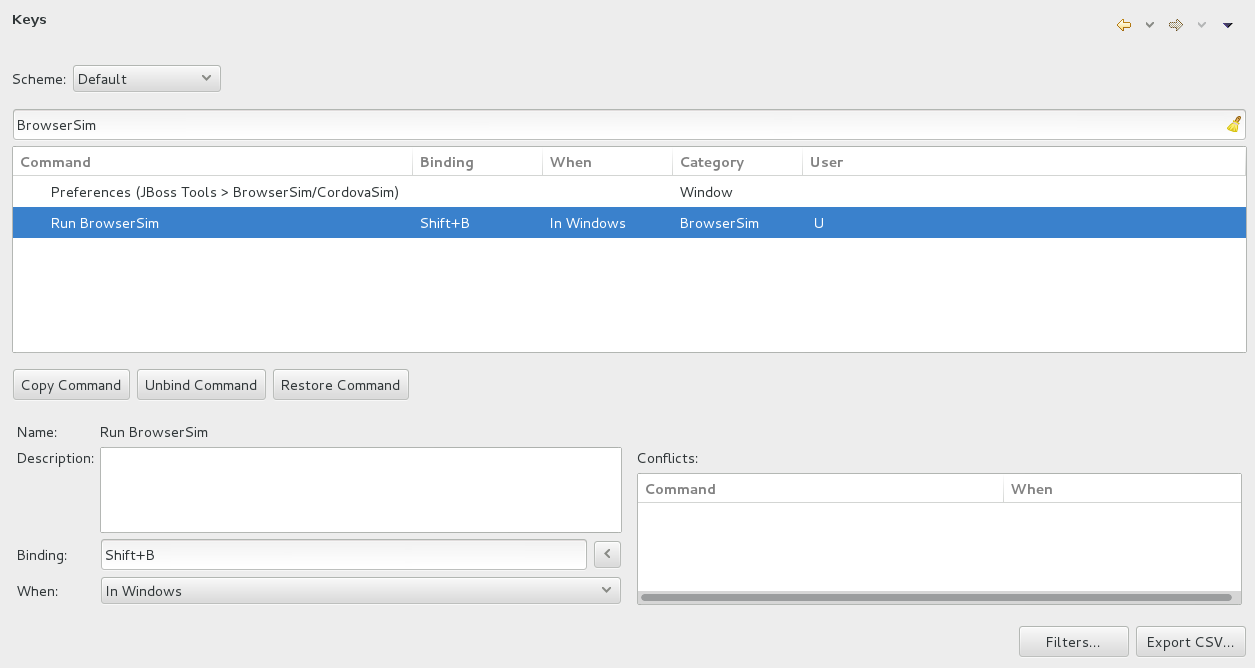Sort by the Binding column header
Image resolution: width=1255 pixels, height=668 pixels.
click(x=476, y=162)
